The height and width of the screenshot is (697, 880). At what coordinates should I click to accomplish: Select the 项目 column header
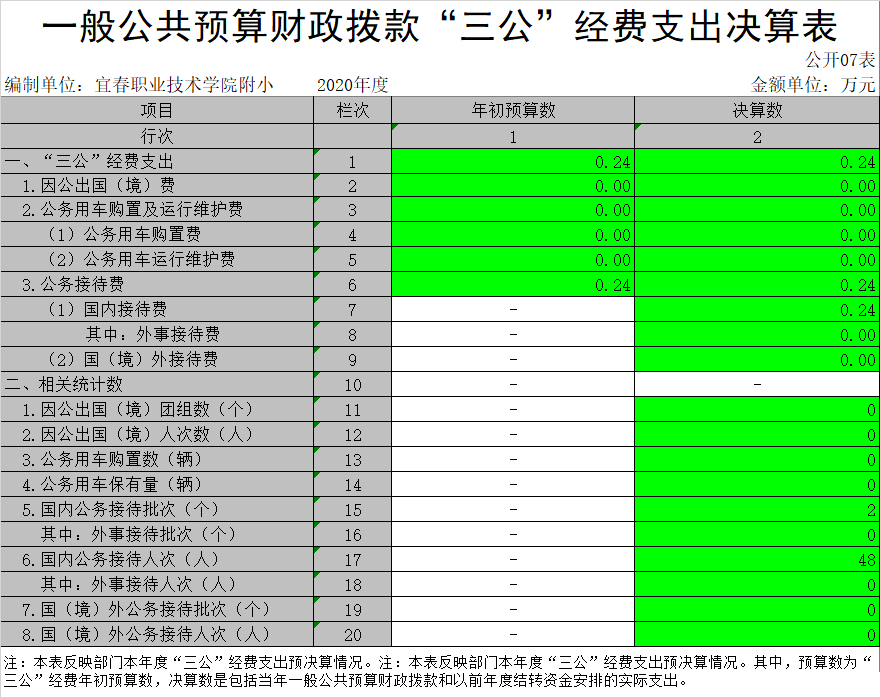(x=157, y=111)
